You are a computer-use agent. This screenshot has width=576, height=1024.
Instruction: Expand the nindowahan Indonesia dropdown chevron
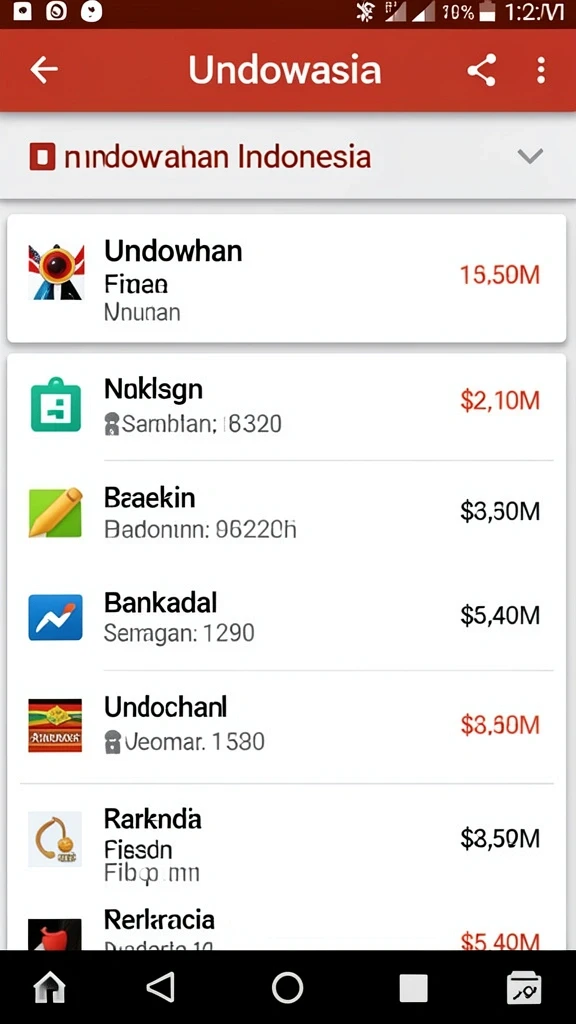point(530,156)
